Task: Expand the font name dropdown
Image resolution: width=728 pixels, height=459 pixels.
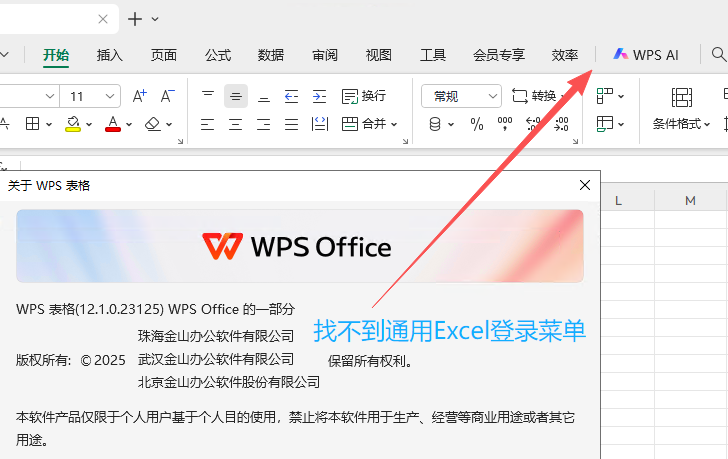Action: 50,96
